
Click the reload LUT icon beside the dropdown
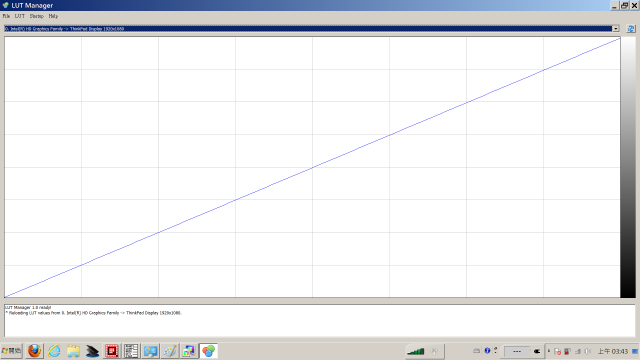click(x=631, y=29)
